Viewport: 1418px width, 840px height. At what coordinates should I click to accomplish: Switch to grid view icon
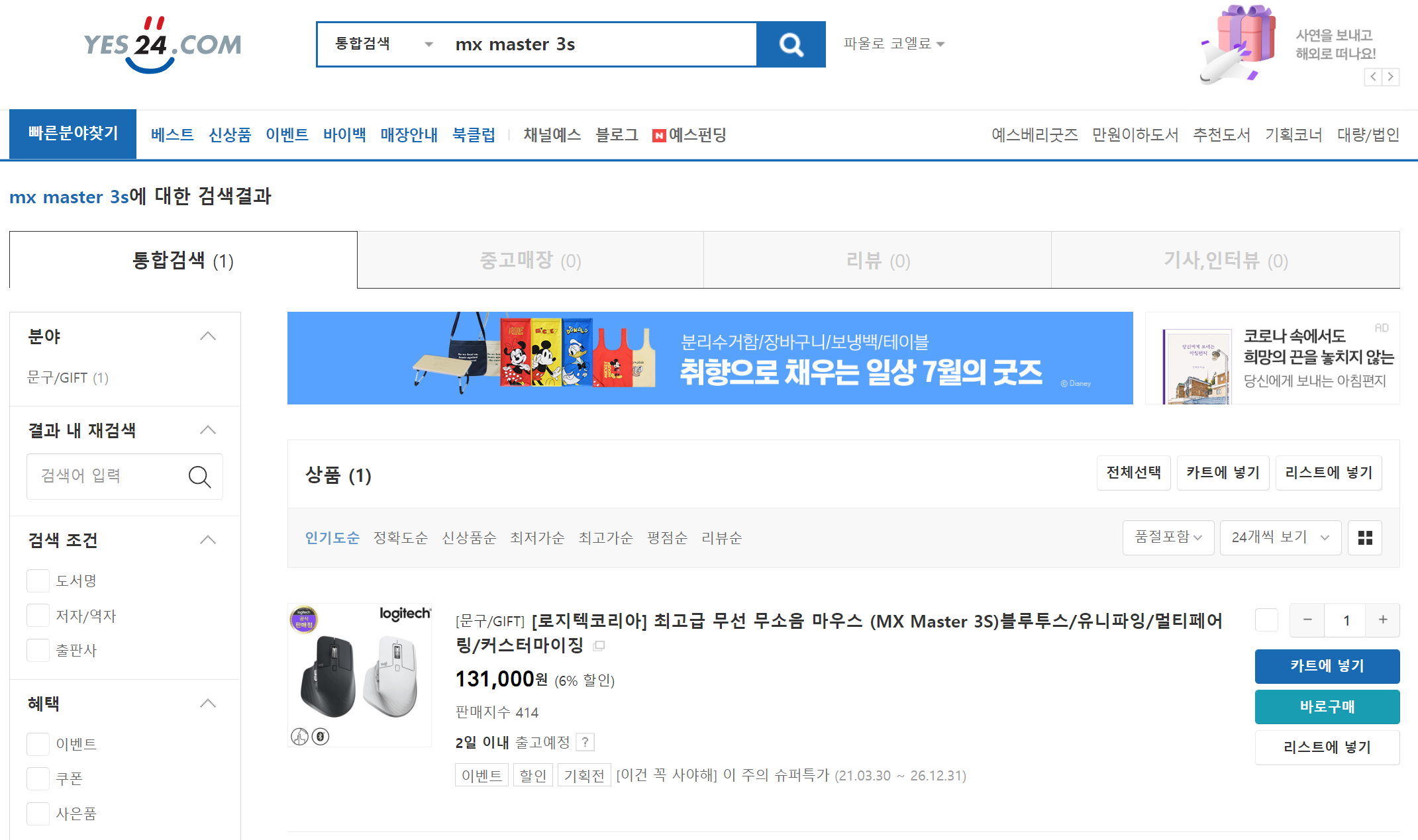coord(1365,537)
